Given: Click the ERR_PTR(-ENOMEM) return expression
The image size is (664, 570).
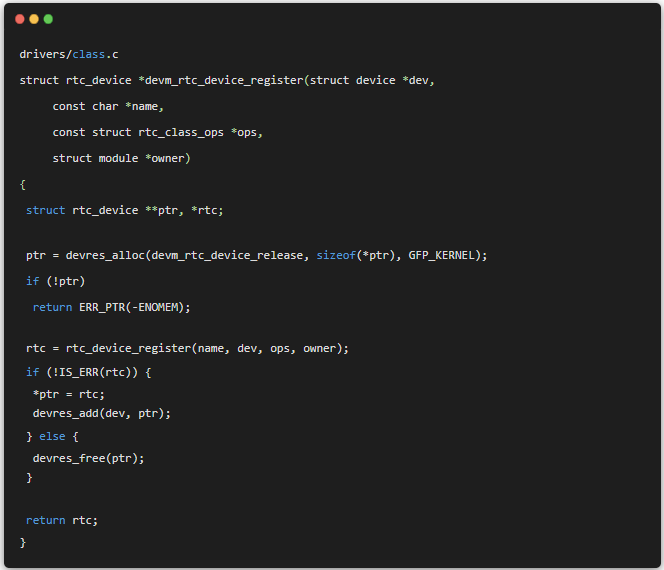Looking at the screenshot, I should click(x=134, y=307).
